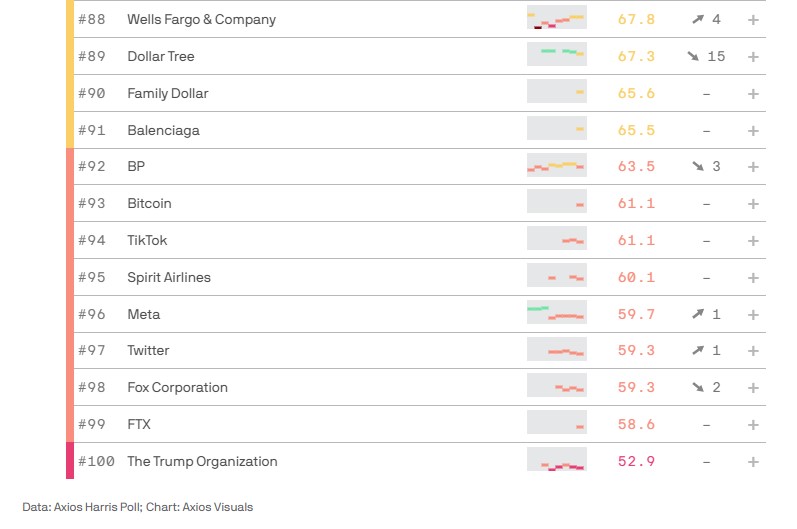This screenshot has width=797, height=529.
Task: Click the plus icon for FTX
Action: click(753, 425)
